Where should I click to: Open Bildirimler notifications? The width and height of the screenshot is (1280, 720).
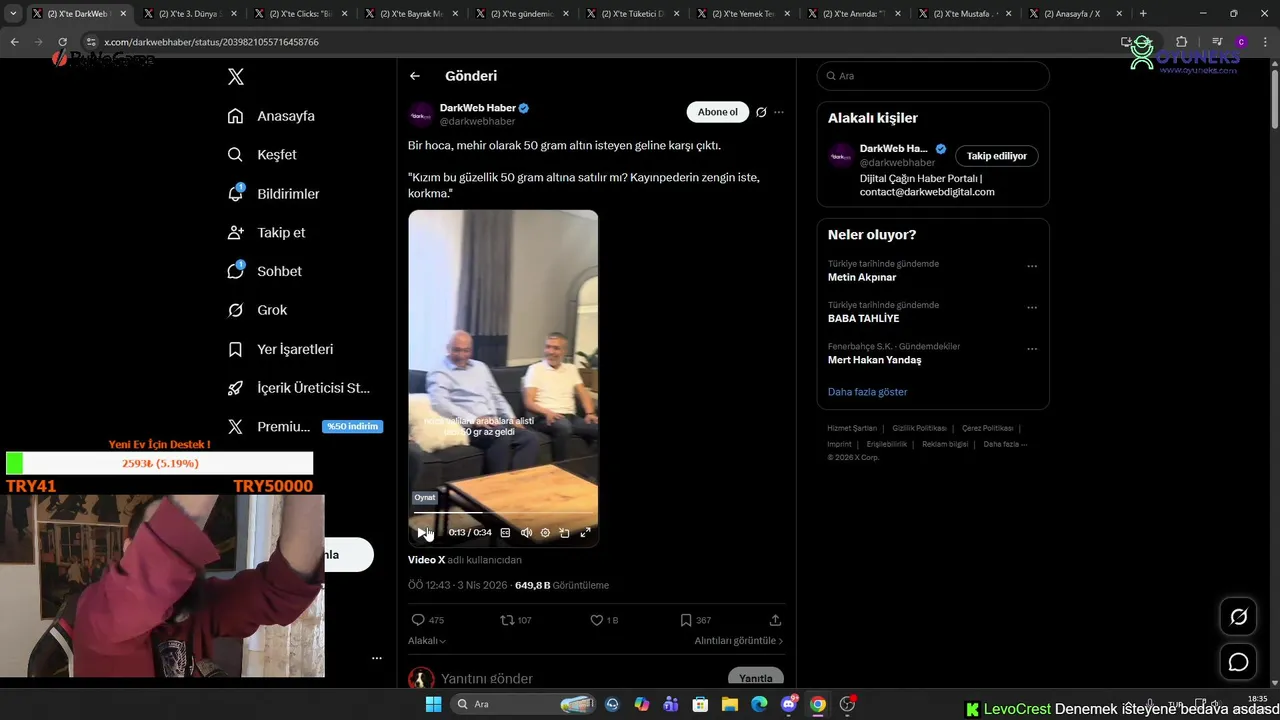point(273,194)
